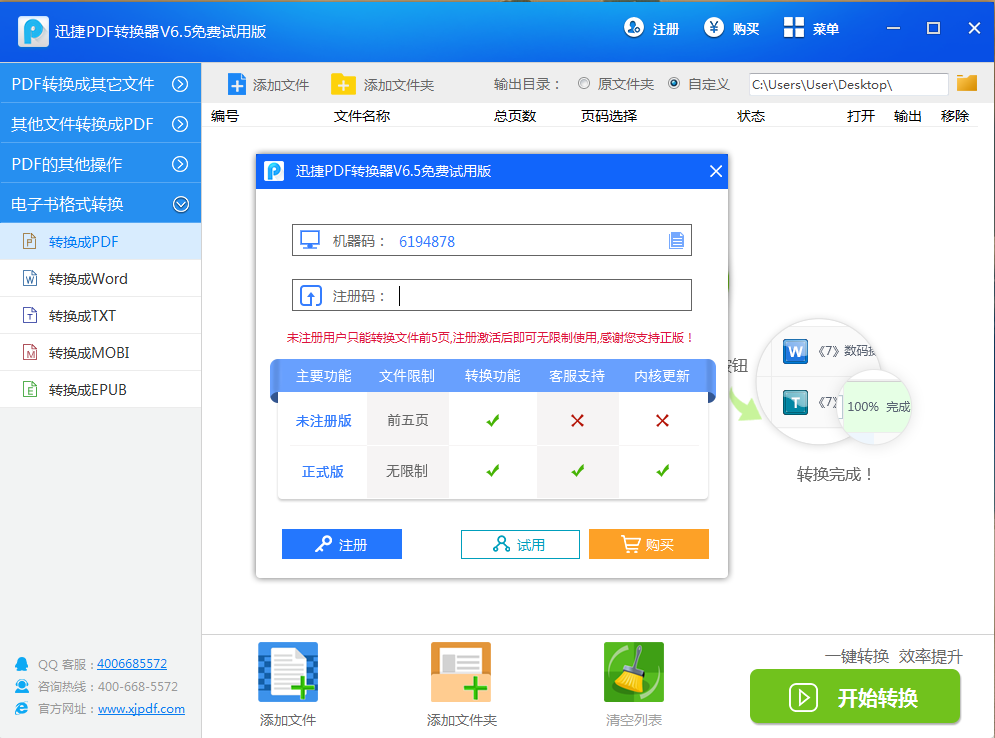Click the P logo in dialog title bar

[x=274, y=171]
